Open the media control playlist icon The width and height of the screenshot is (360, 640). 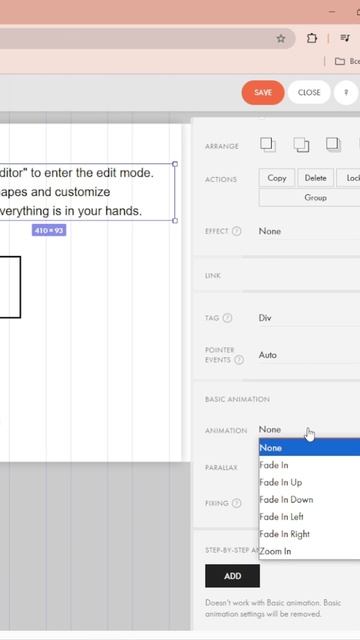(x=345, y=38)
